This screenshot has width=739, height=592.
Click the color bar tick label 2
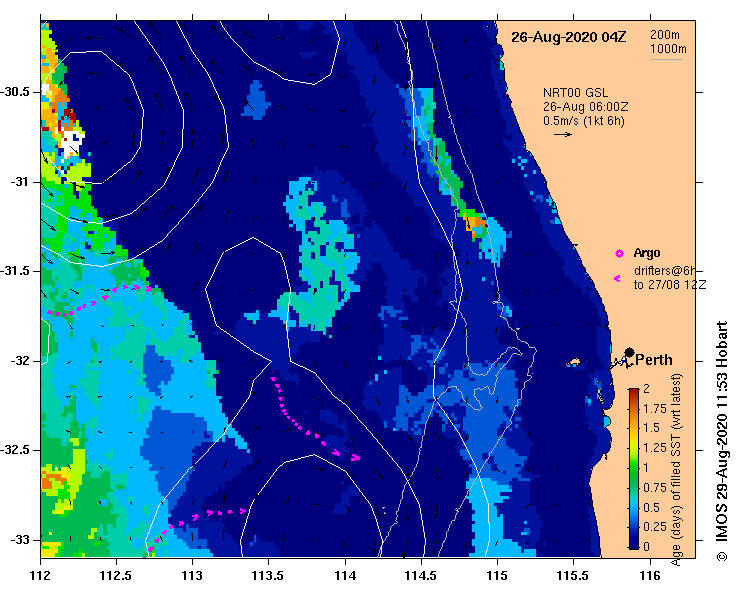pos(646,388)
